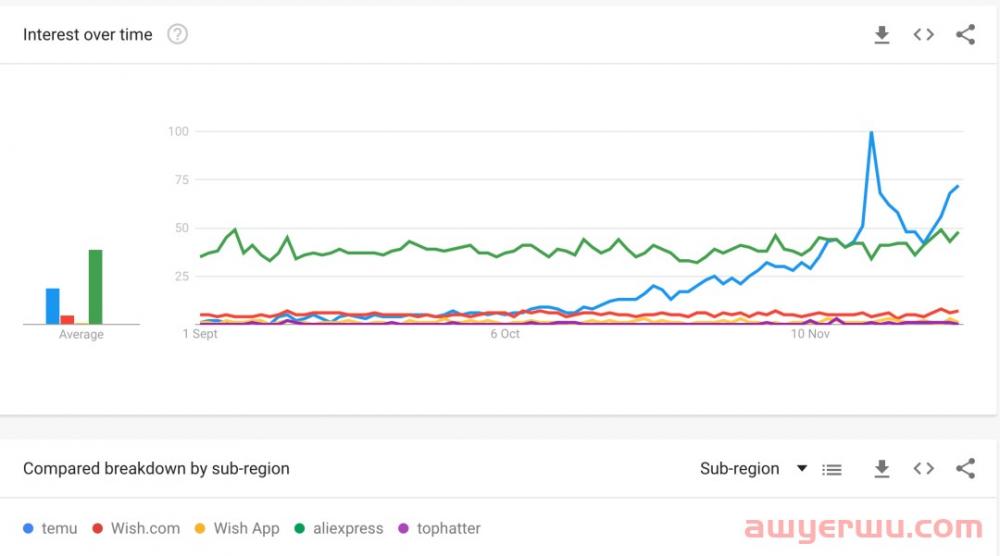Download Interest over time chart data
1000x556 pixels.
coord(881,35)
